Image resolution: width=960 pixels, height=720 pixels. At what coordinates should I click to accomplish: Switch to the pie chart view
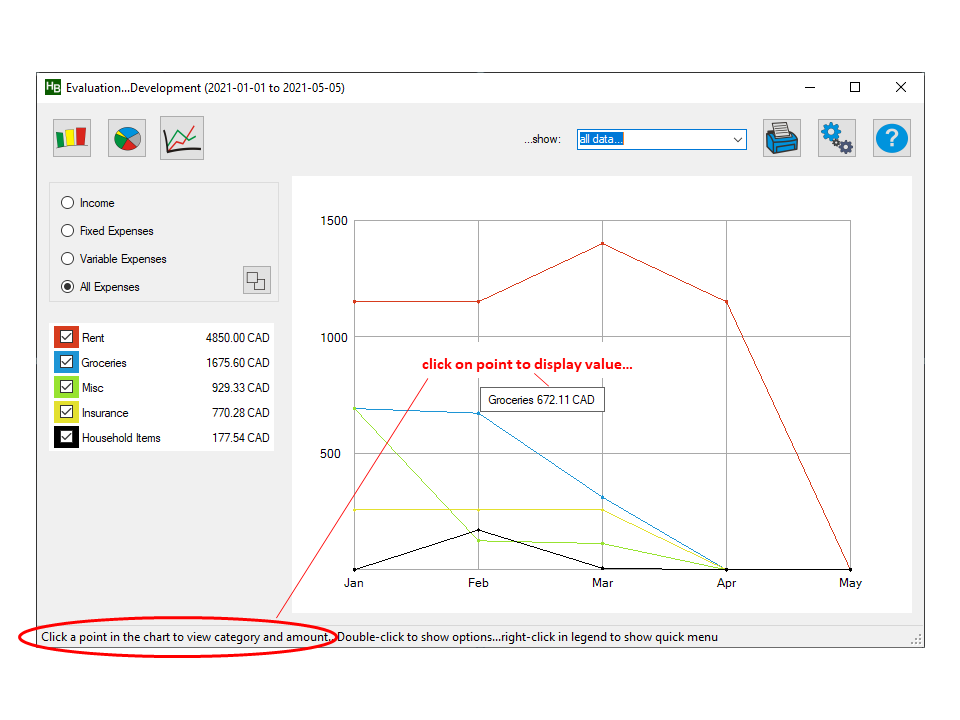(x=126, y=138)
